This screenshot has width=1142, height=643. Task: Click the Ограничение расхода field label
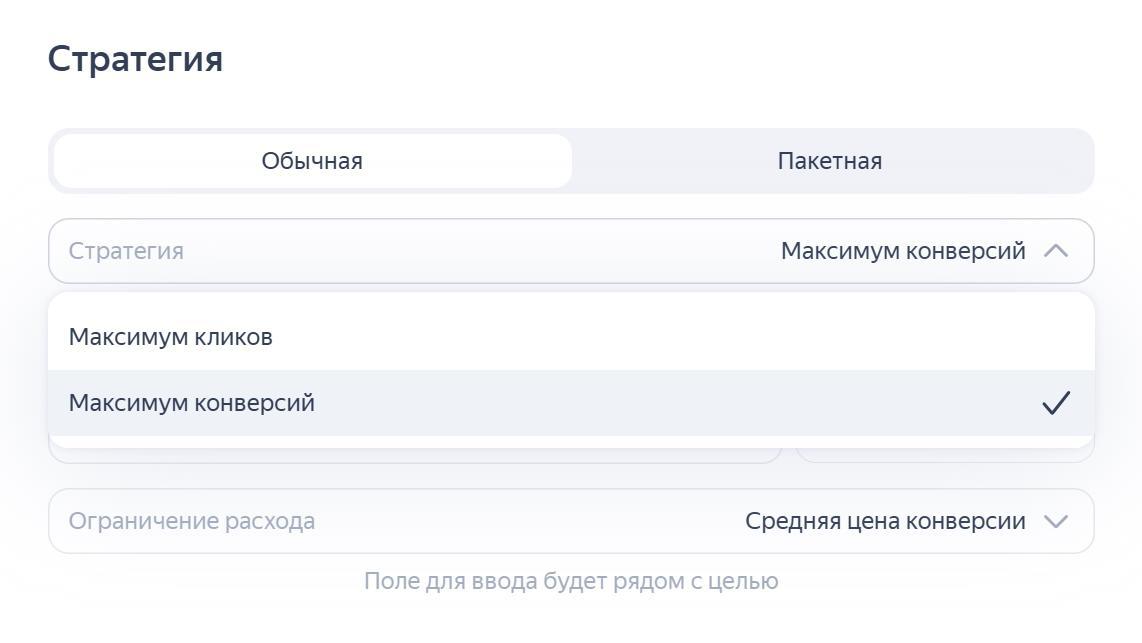[x=192, y=521]
